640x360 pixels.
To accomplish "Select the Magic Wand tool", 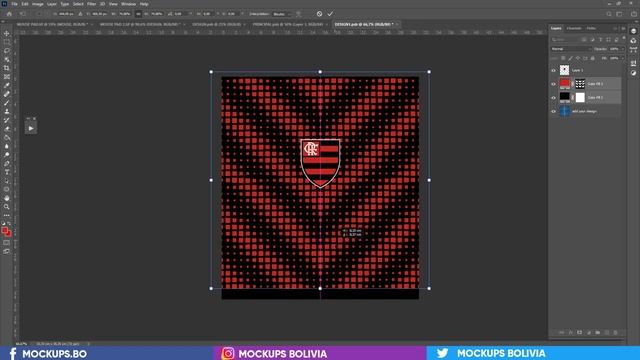I will coord(7,59).
